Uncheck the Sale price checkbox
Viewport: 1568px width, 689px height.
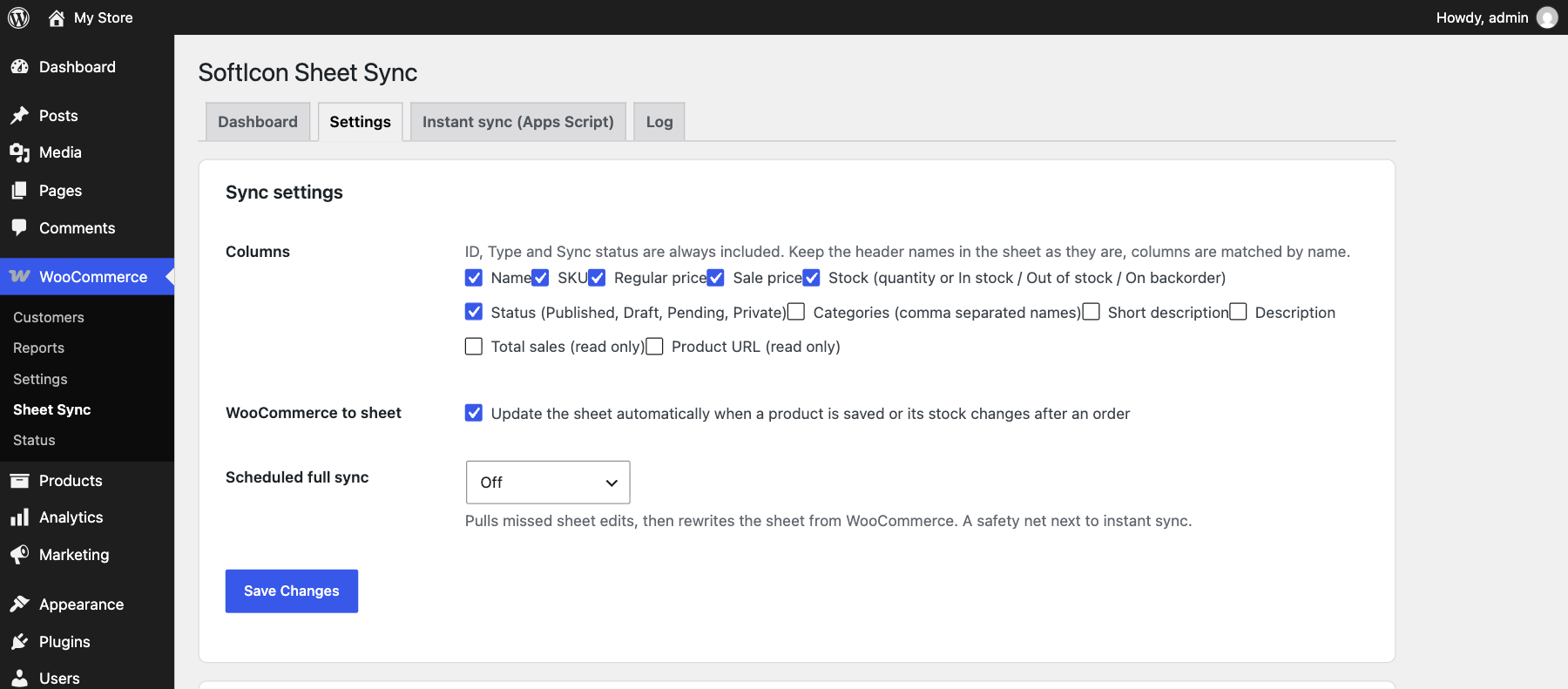tap(716, 278)
